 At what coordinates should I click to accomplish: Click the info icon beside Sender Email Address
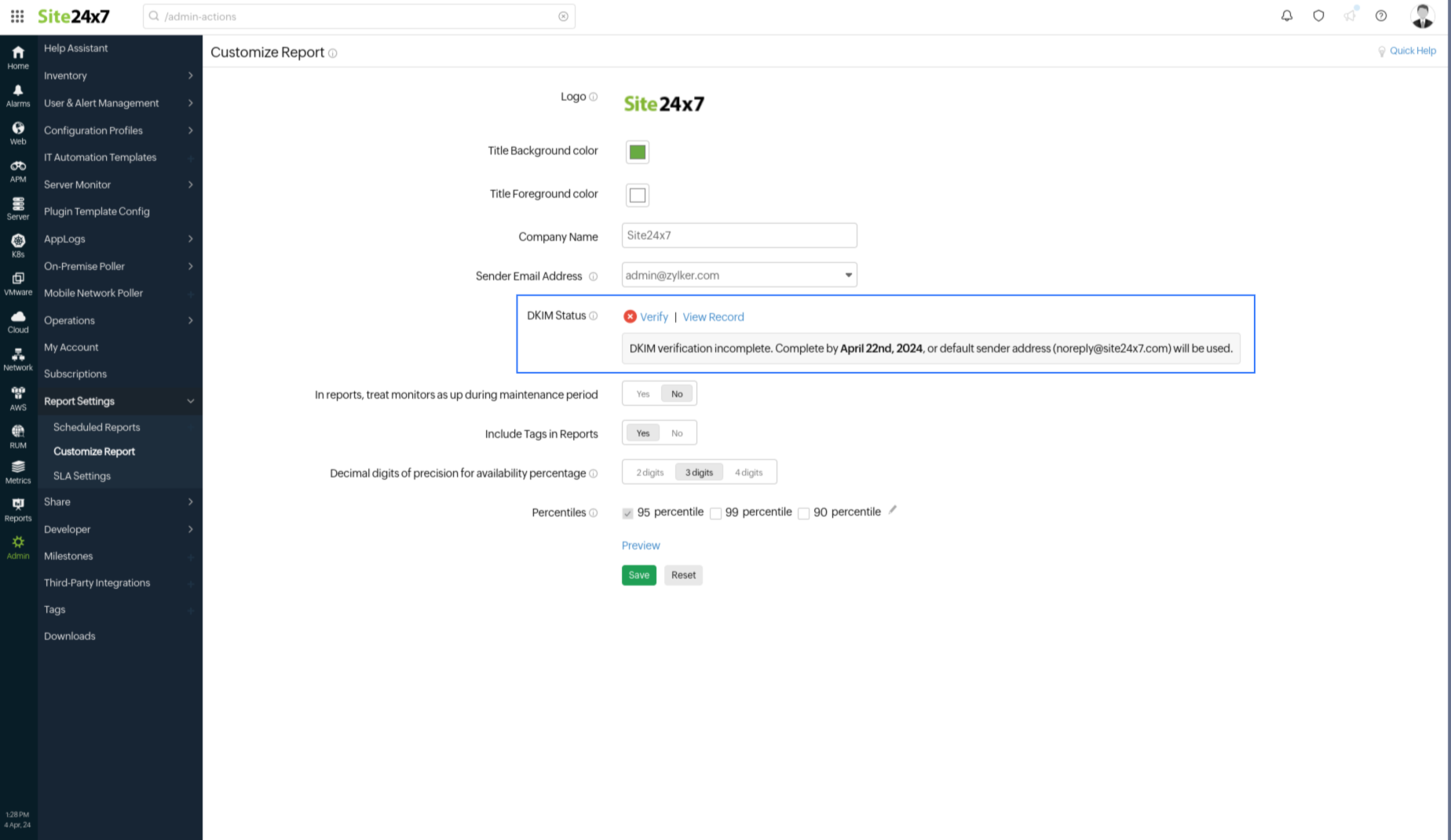coord(594,276)
